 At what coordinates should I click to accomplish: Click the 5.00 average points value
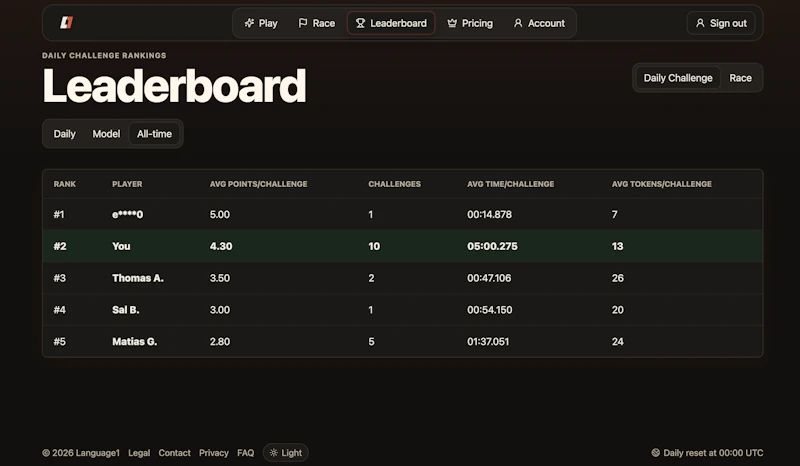point(220,214)
